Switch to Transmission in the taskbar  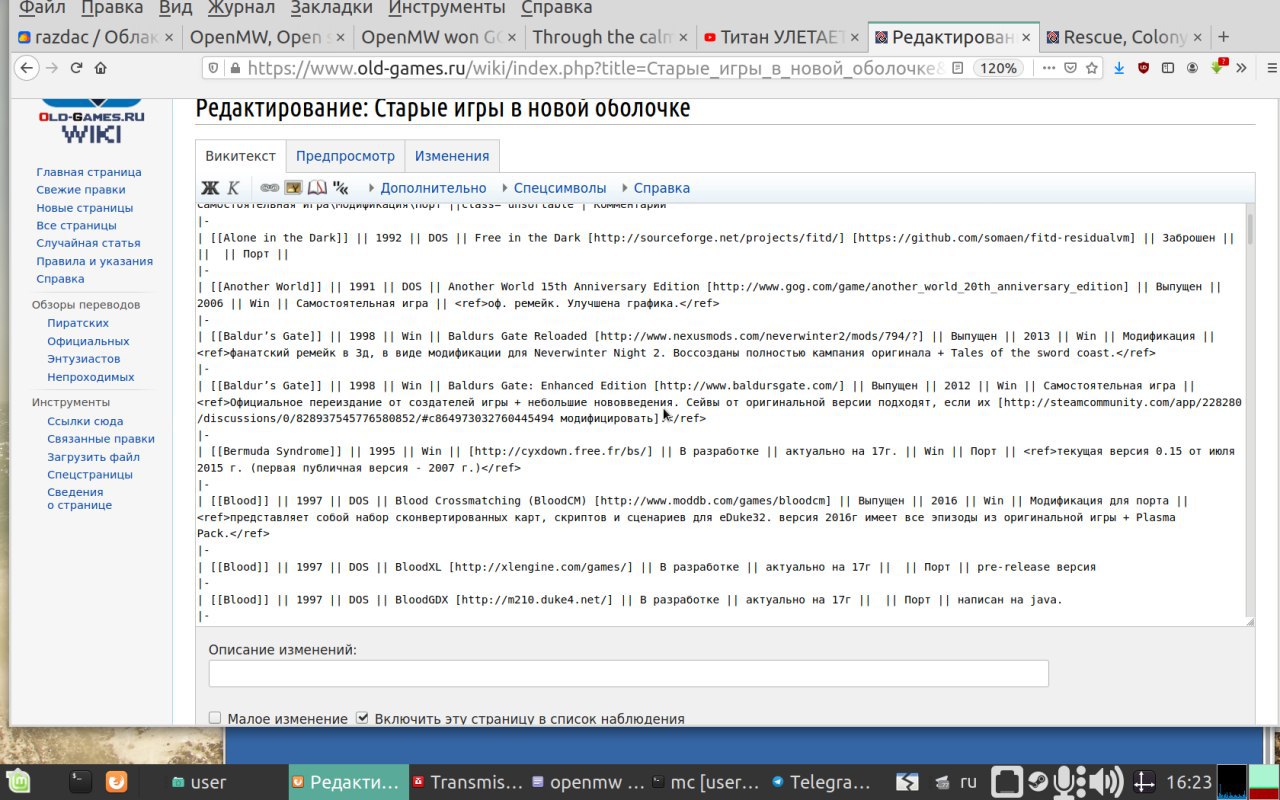tap(468, 782)
